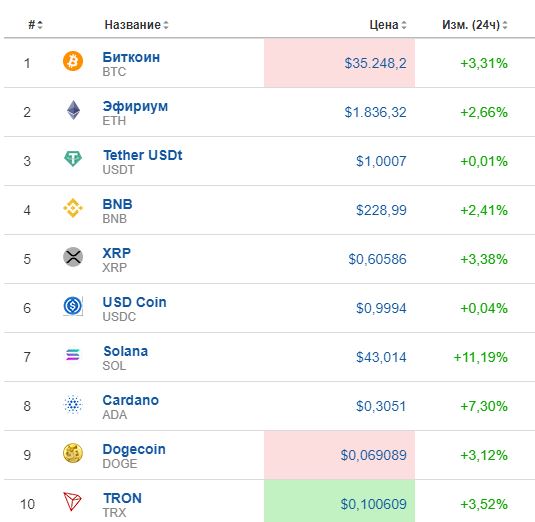
Task: Sort table by Название column
Action: coord(136,25)
